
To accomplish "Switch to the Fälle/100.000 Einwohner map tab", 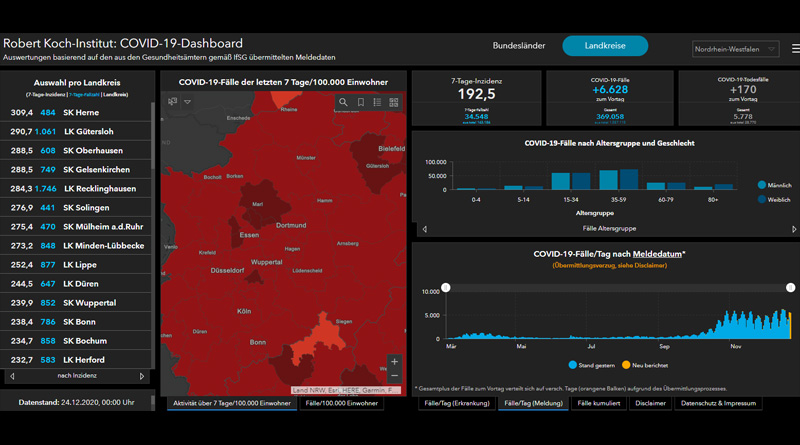I will (x=342, y=403).
